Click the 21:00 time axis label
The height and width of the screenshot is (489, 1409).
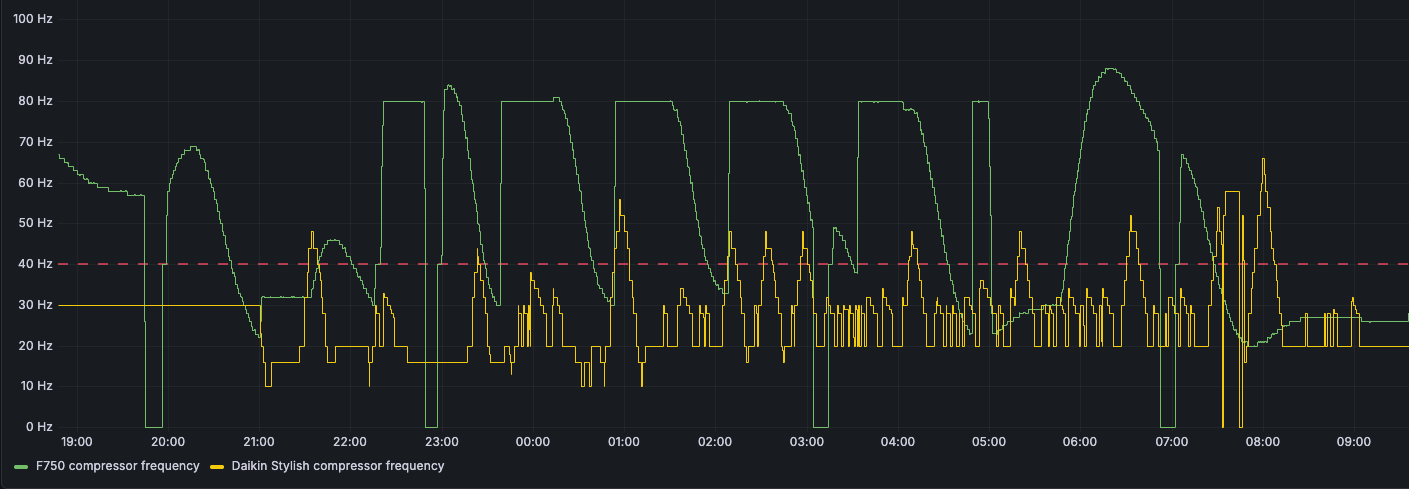point(259,442)
